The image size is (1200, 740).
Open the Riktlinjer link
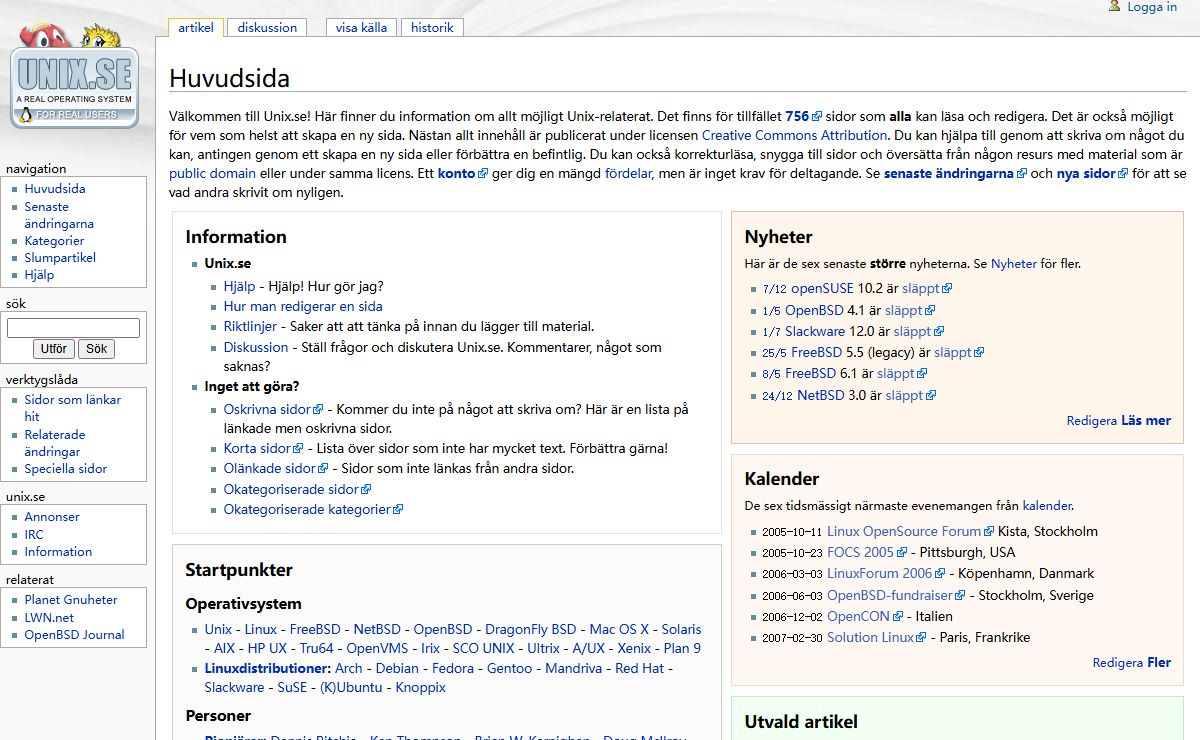249,326
